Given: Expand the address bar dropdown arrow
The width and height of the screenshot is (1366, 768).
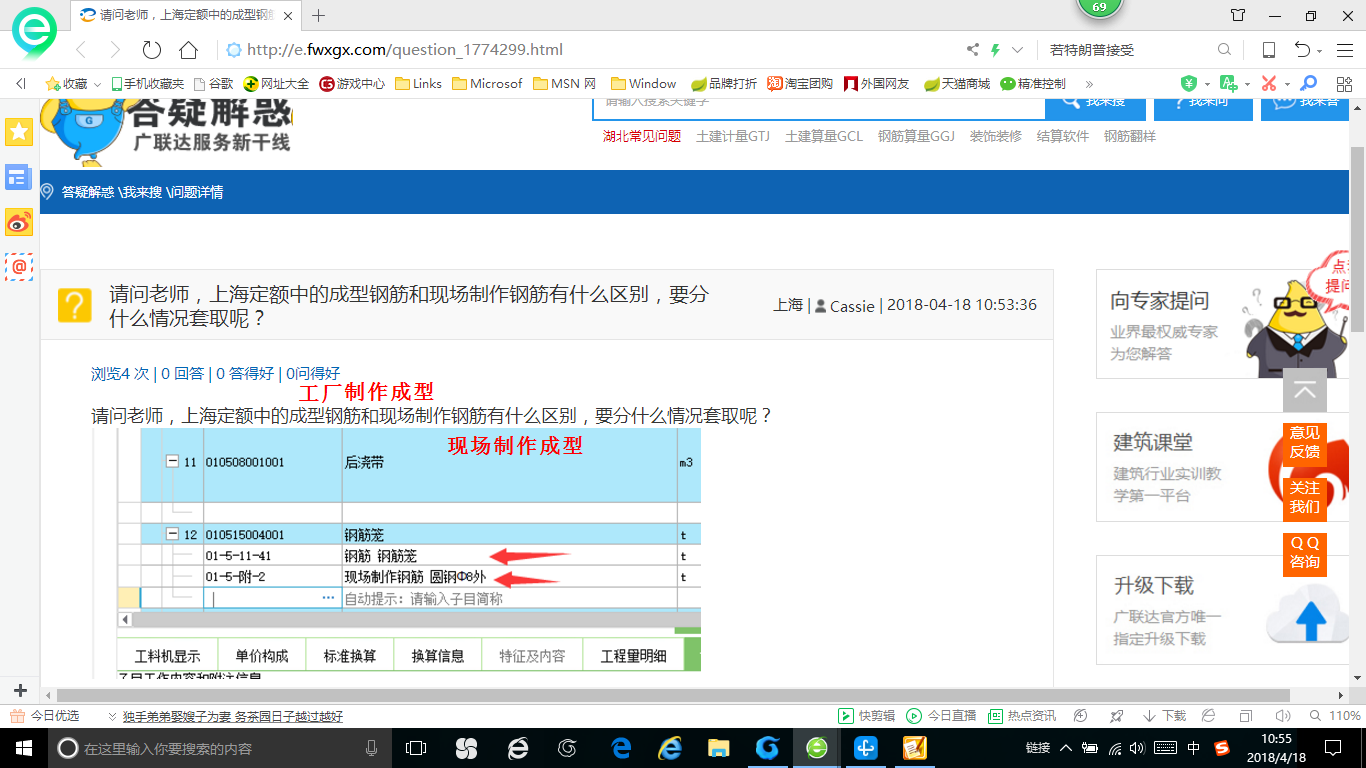Looking at the screenshot, I should click(1018, 50).
